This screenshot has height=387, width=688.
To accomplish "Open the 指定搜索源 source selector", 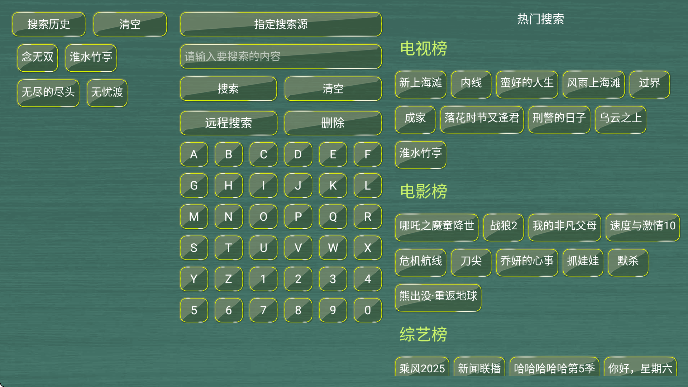I will coord(281,24).
